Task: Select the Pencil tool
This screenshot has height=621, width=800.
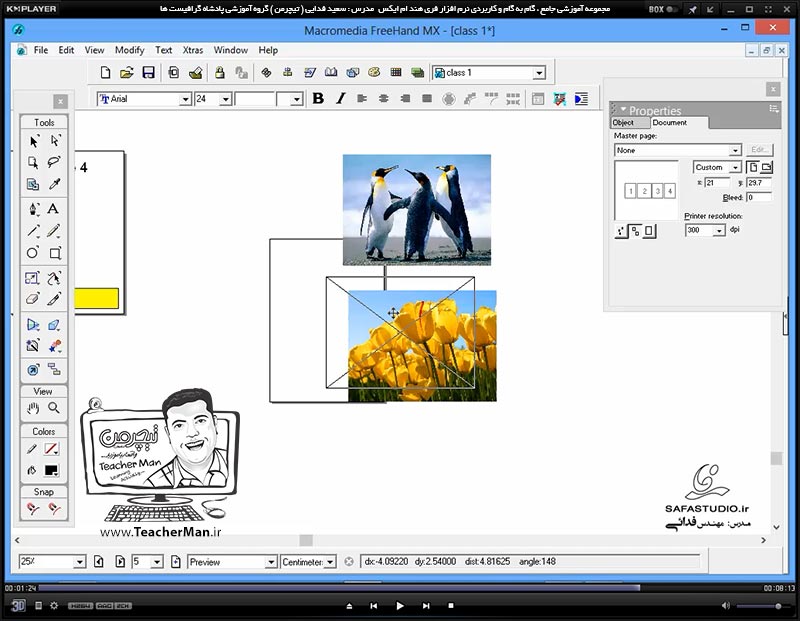Action: click(x=54, y=231)
